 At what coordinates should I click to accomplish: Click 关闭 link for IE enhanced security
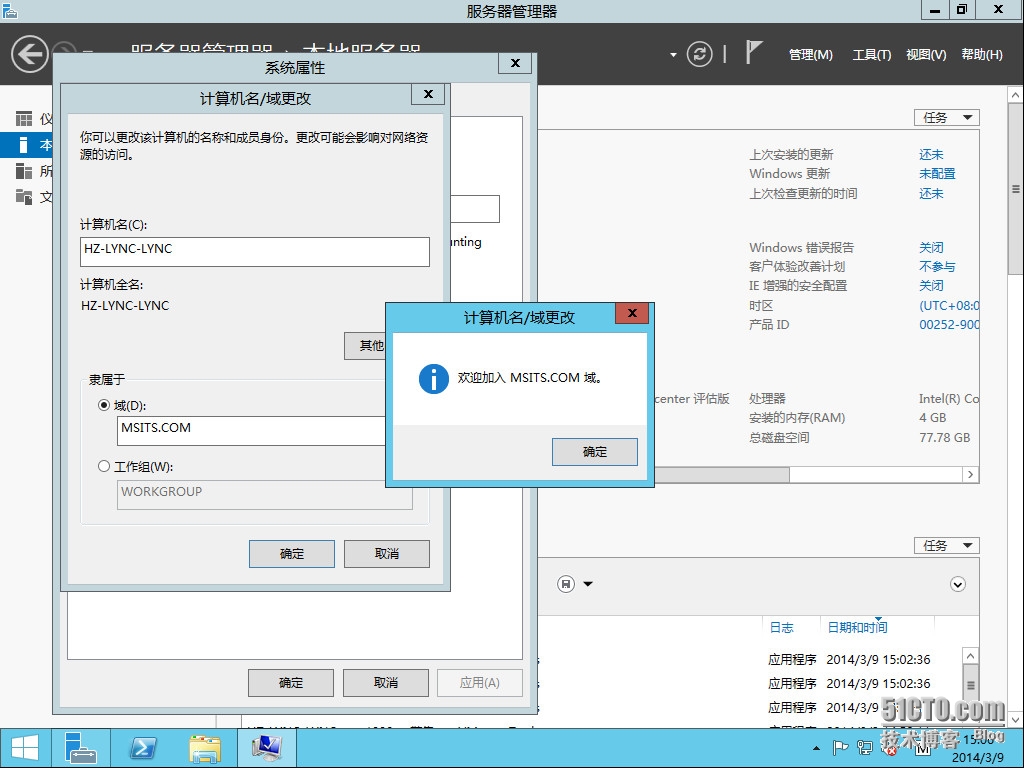click(931, 285)
